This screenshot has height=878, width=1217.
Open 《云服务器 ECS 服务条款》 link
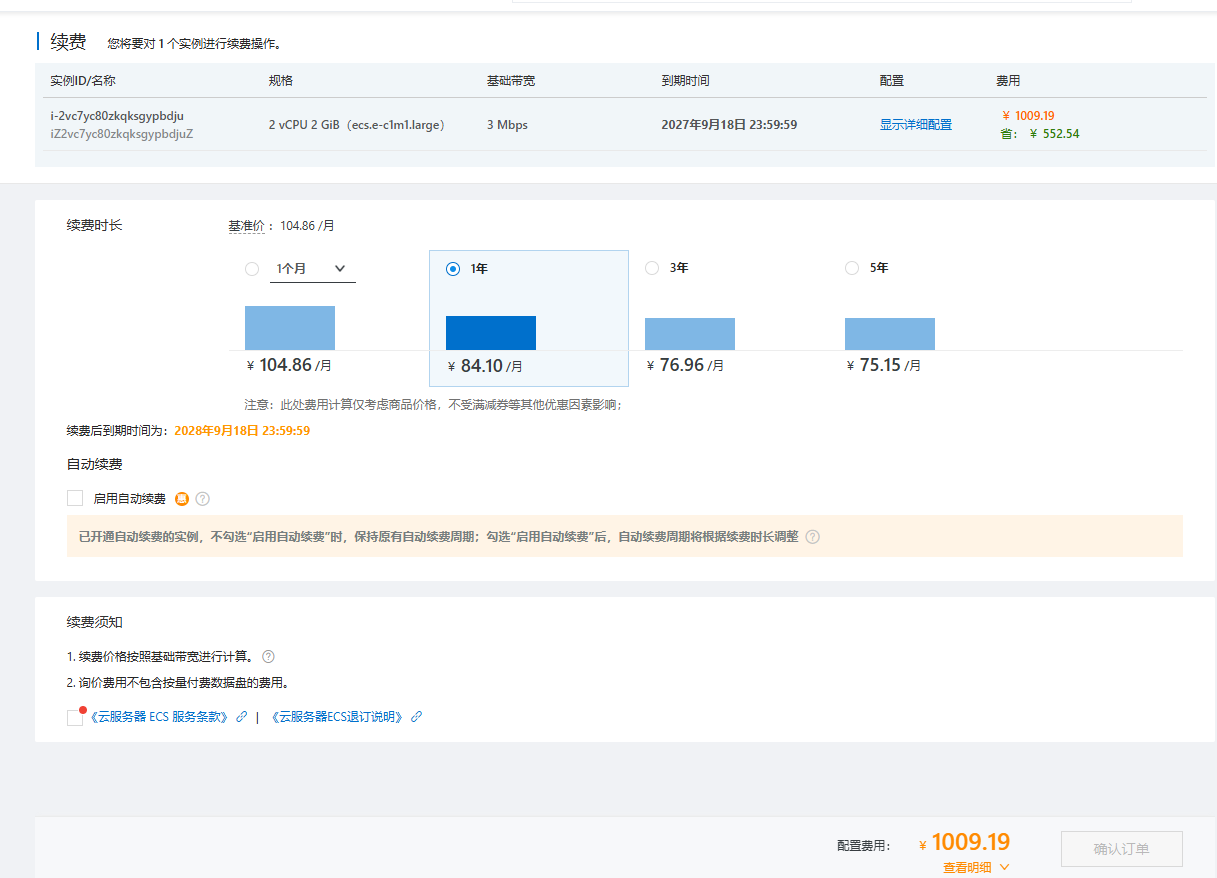tap(158, 717)
